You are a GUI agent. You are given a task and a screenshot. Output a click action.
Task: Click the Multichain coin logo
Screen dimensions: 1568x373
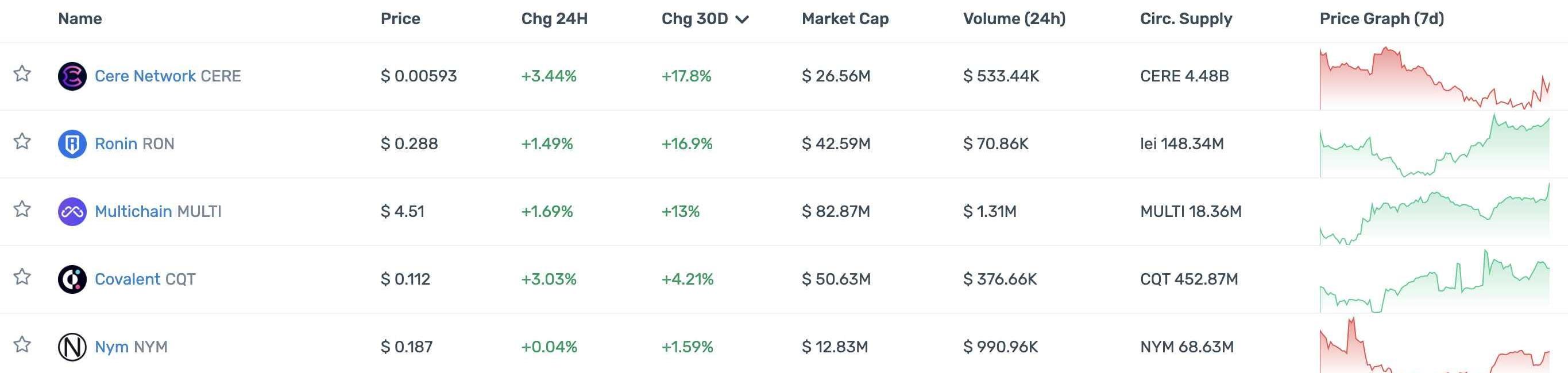click(x=72, y=212)
